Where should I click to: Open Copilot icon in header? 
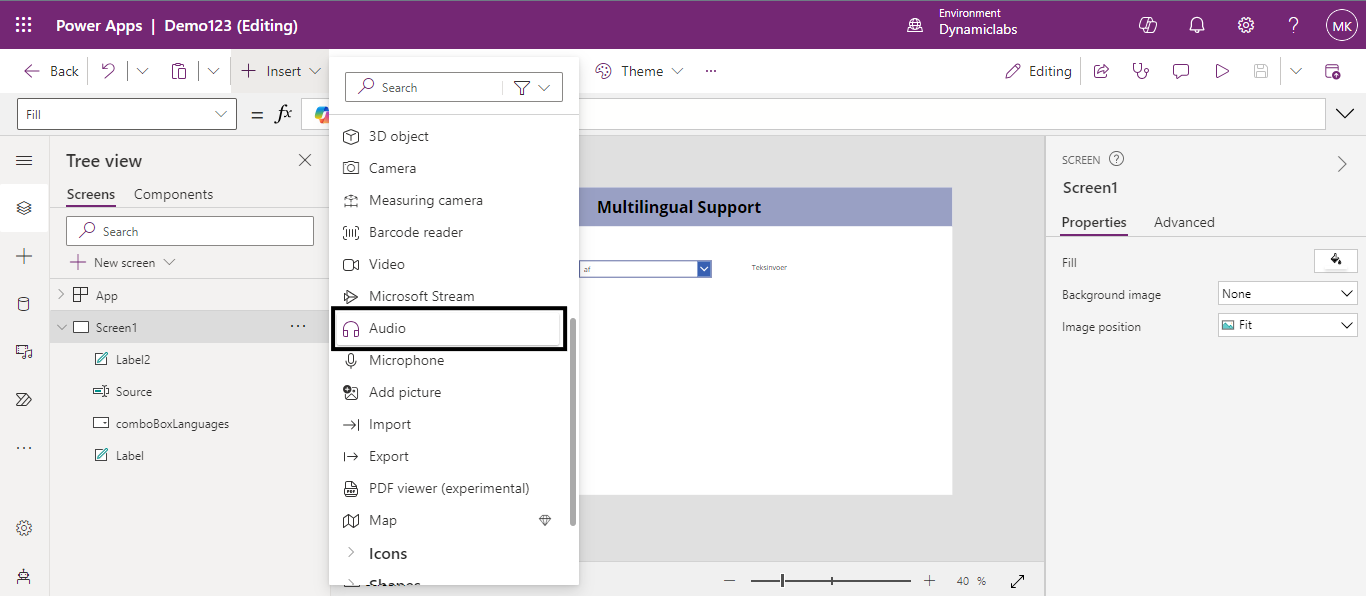click(1149, 26)
